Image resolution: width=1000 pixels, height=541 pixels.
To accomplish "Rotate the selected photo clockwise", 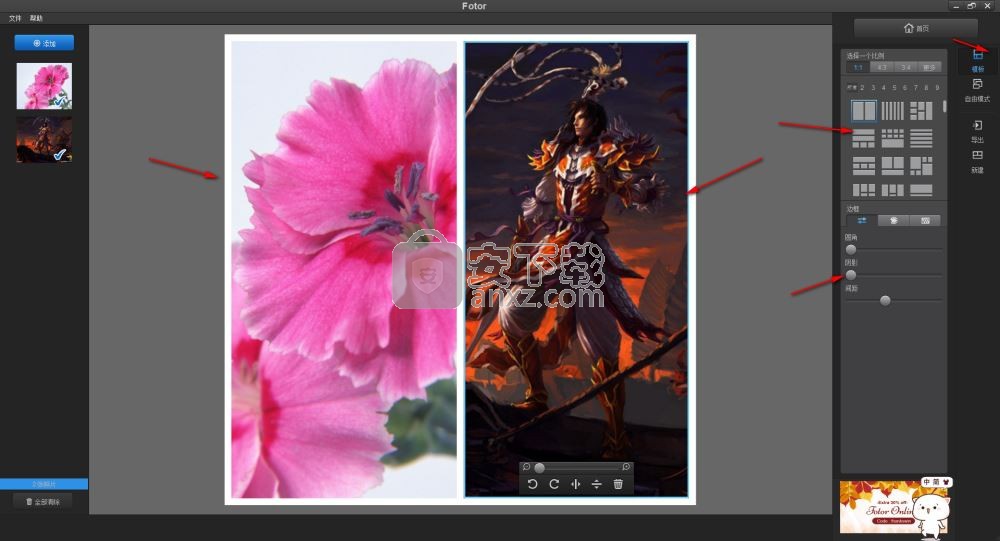I will [554, 484].
